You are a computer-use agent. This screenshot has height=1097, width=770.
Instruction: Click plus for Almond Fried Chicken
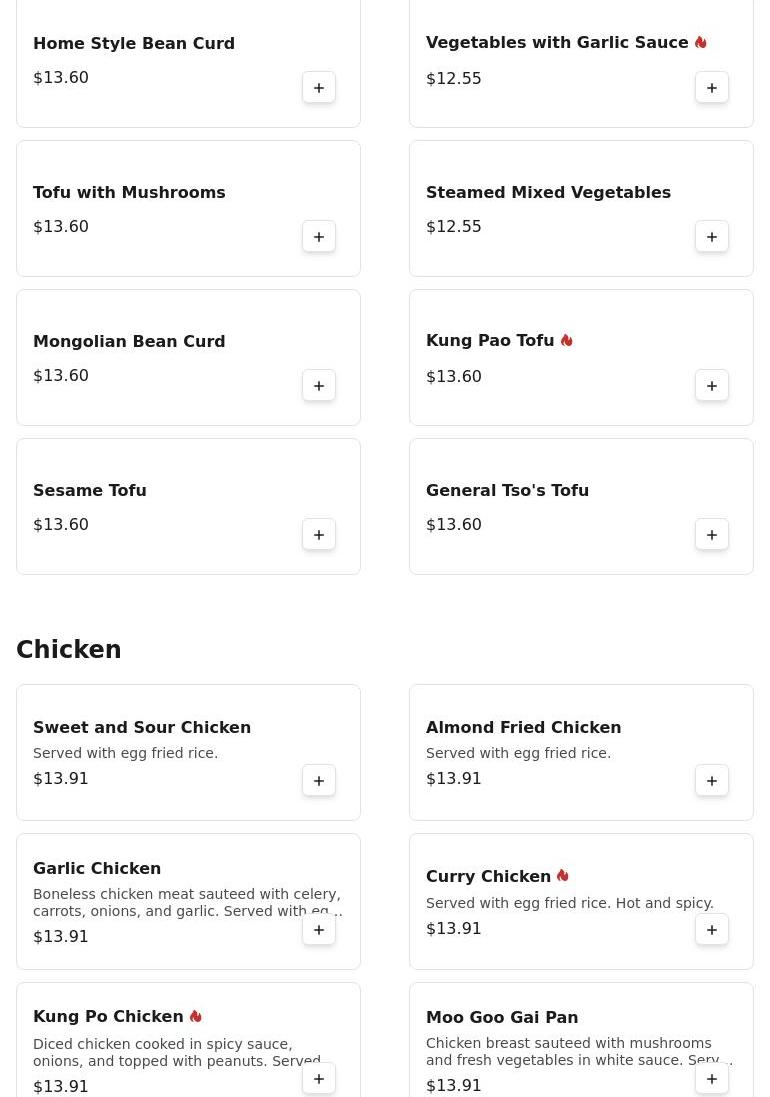(x=712, y=781)
